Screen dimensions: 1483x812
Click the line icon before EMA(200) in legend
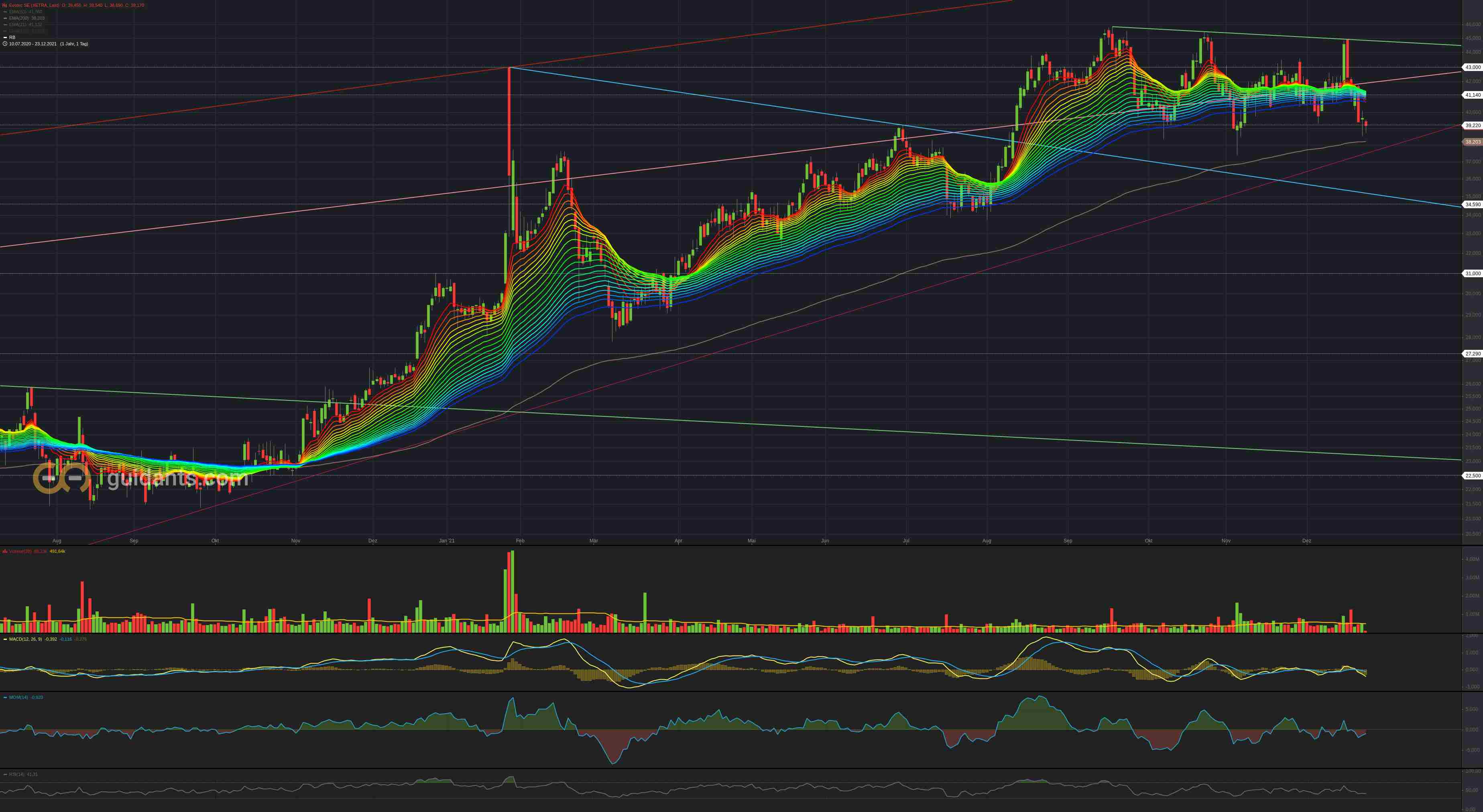[5, 18]
